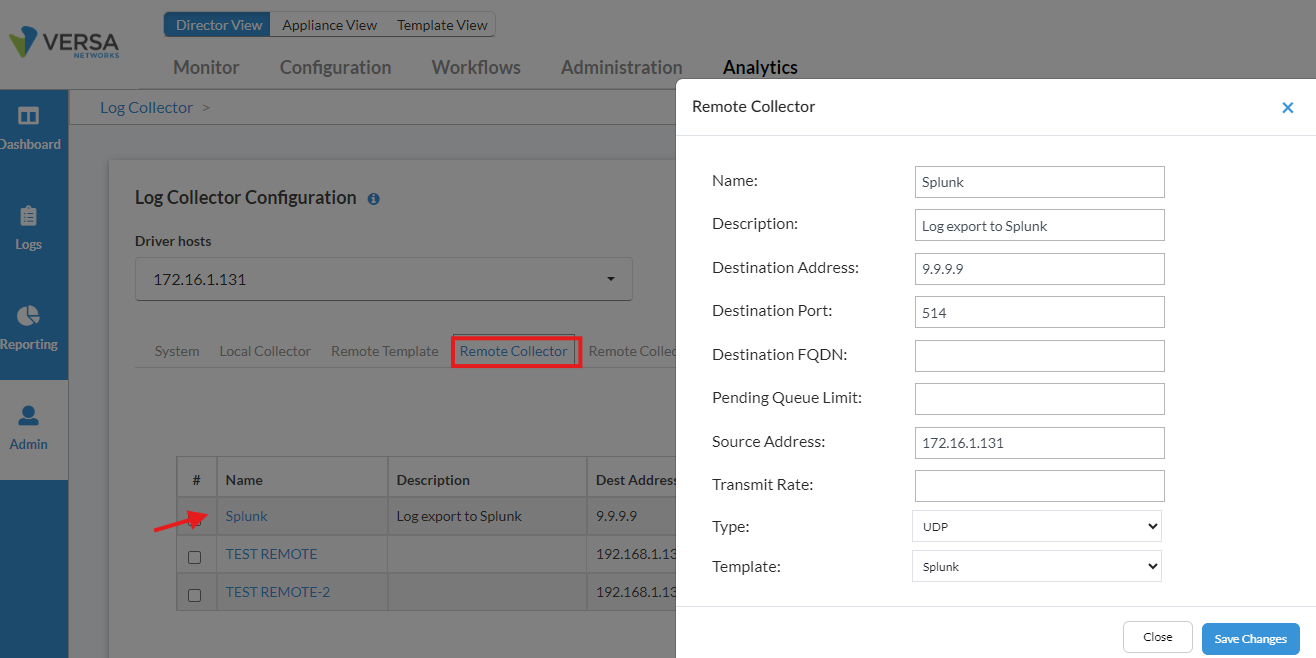Viewport: 1316px width, 658px height.
Task: Tick the checkbox for the Splunk row
Action: pos(195,519)
